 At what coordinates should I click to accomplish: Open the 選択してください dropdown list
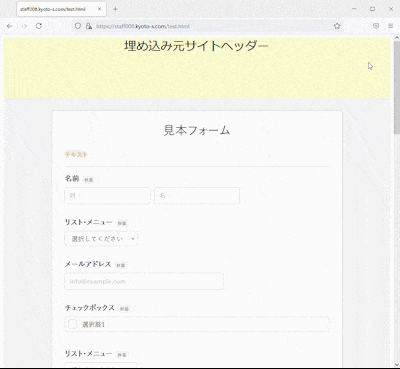point(101,239)
